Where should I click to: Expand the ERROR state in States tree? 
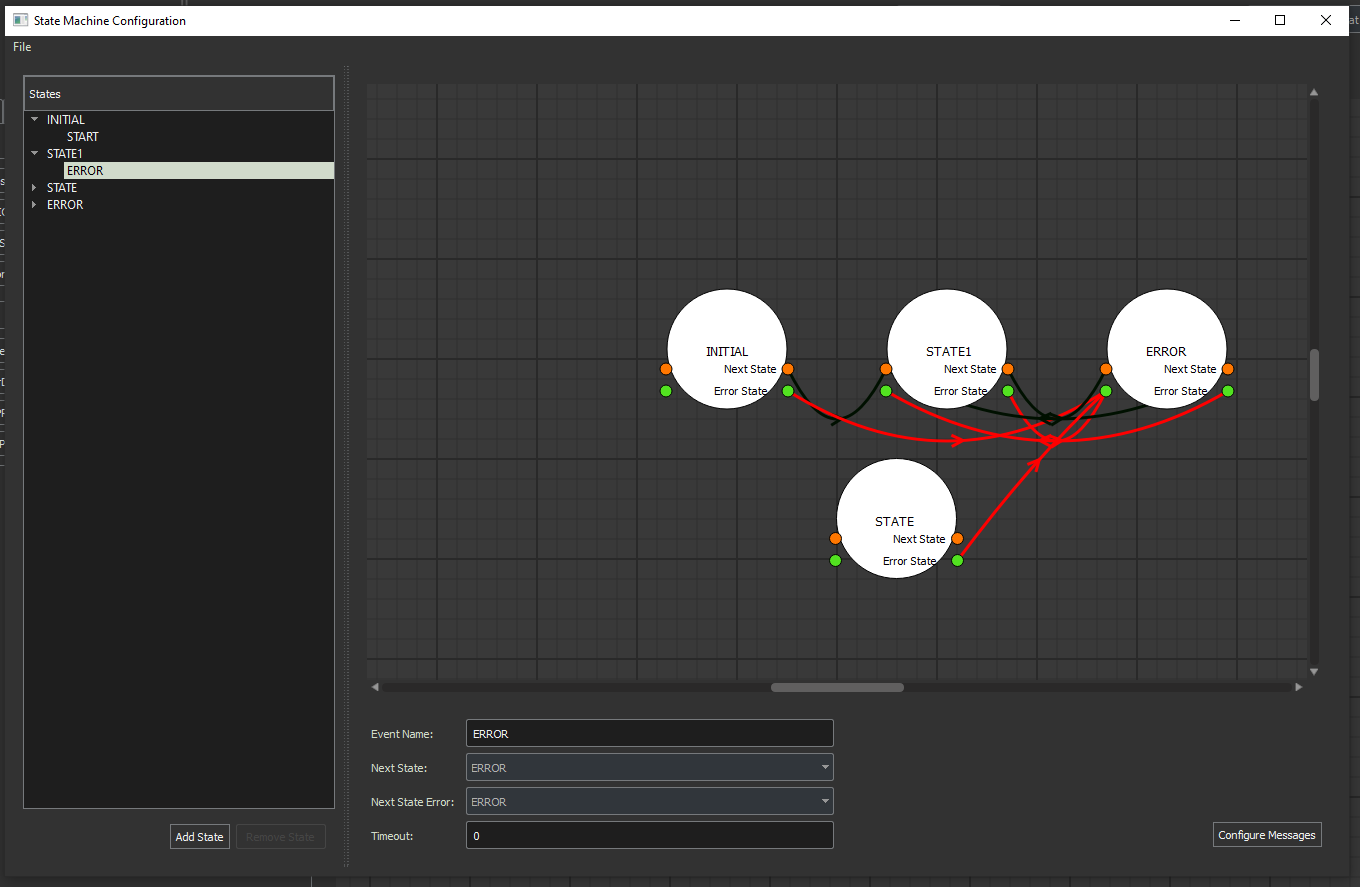click(35, 205)
